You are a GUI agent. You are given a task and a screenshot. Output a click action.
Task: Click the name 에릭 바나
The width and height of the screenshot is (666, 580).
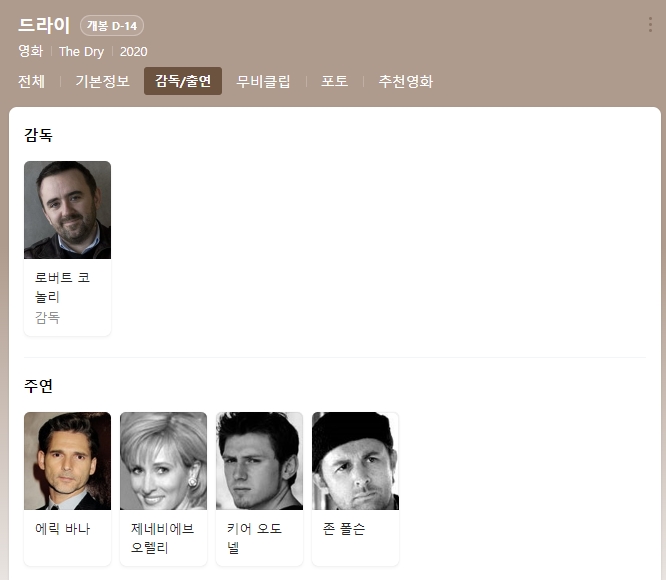tap(62, 529)
